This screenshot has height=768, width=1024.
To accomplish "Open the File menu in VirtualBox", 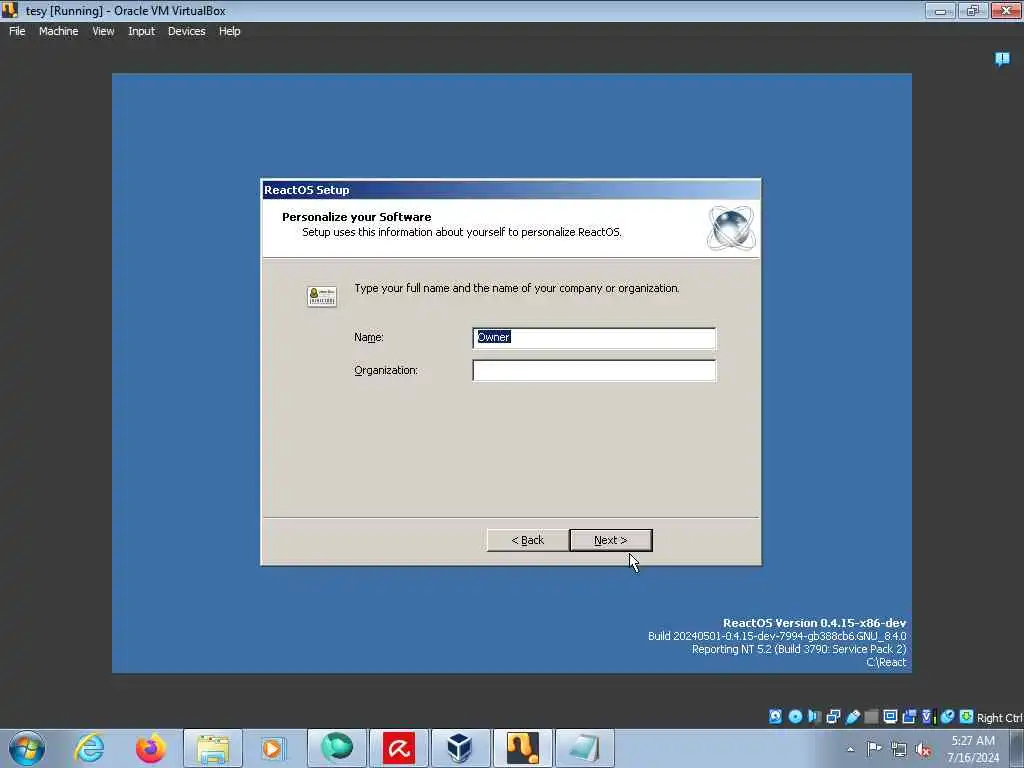I will click(x=17, y=31).
